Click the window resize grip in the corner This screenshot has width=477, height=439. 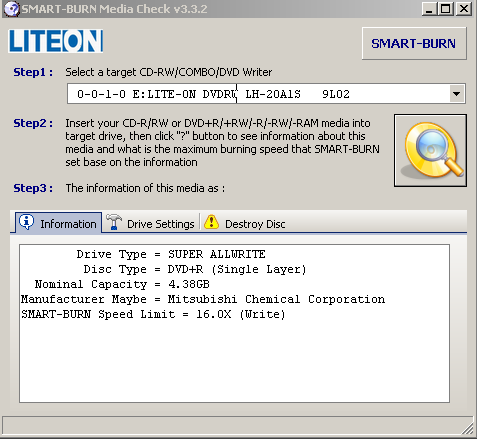[x=468, y=429]
